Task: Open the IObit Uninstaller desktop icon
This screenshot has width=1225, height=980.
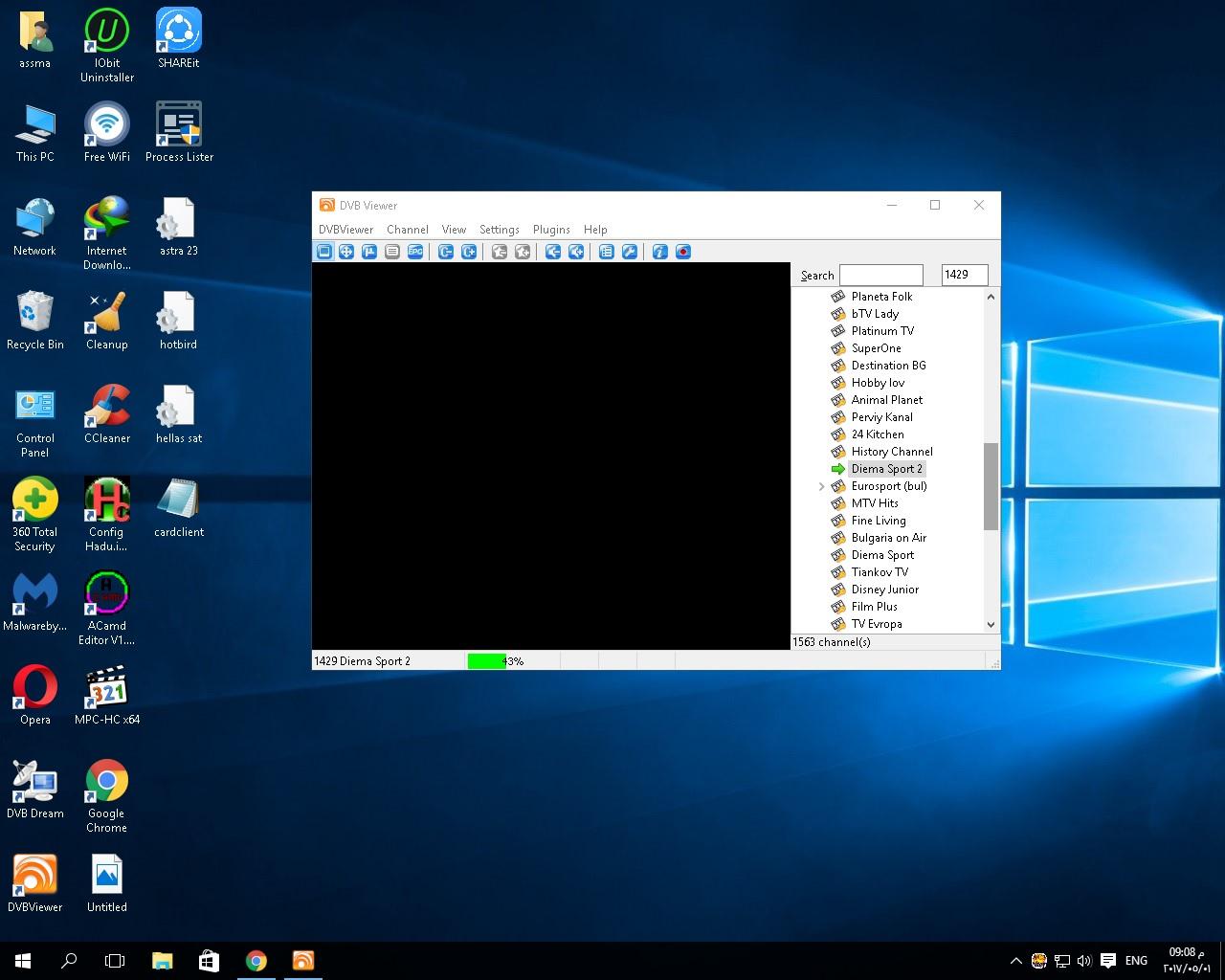Action: click(x=107, y=45)
